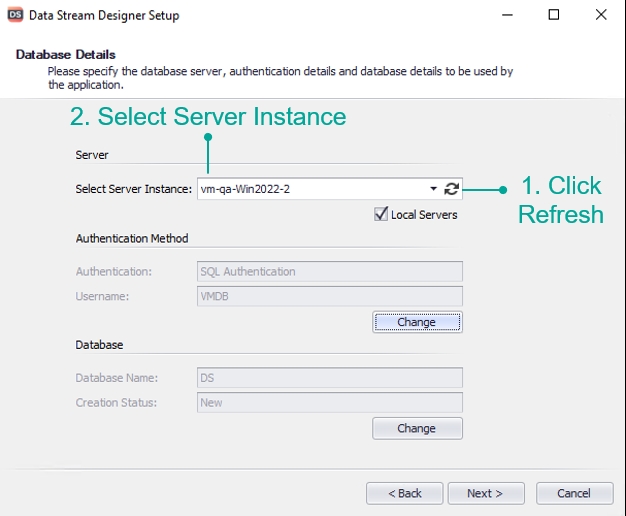Go to the next setup step
Image resolution: width=626 pixels, height=516 pixels.
[486, 493]
